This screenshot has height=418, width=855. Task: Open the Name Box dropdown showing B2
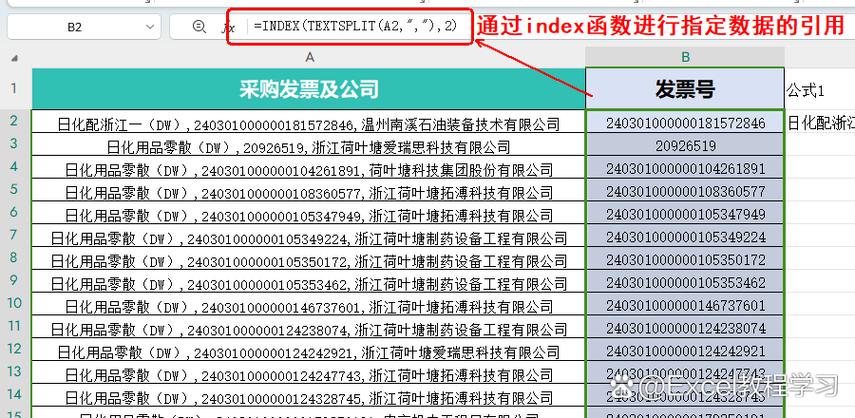[150, 27]
